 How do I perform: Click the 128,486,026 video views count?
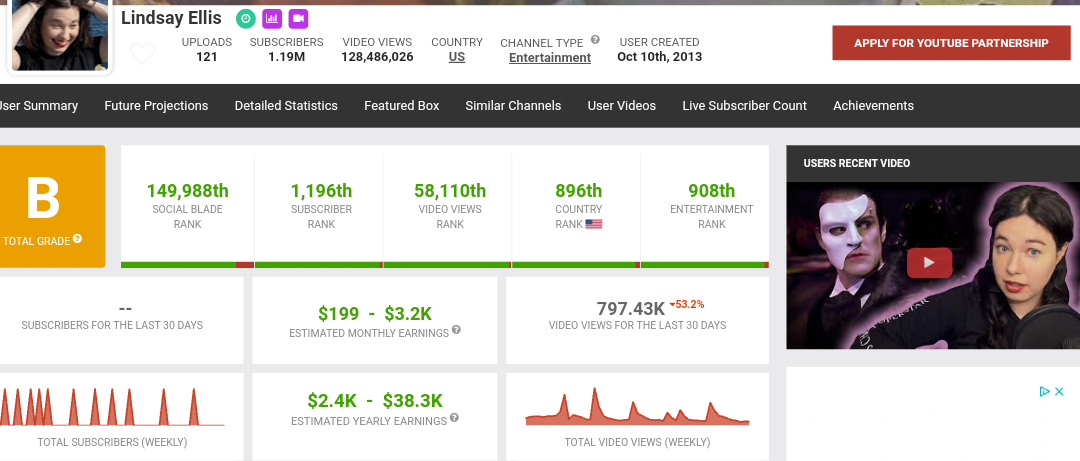tap(377, 57)
